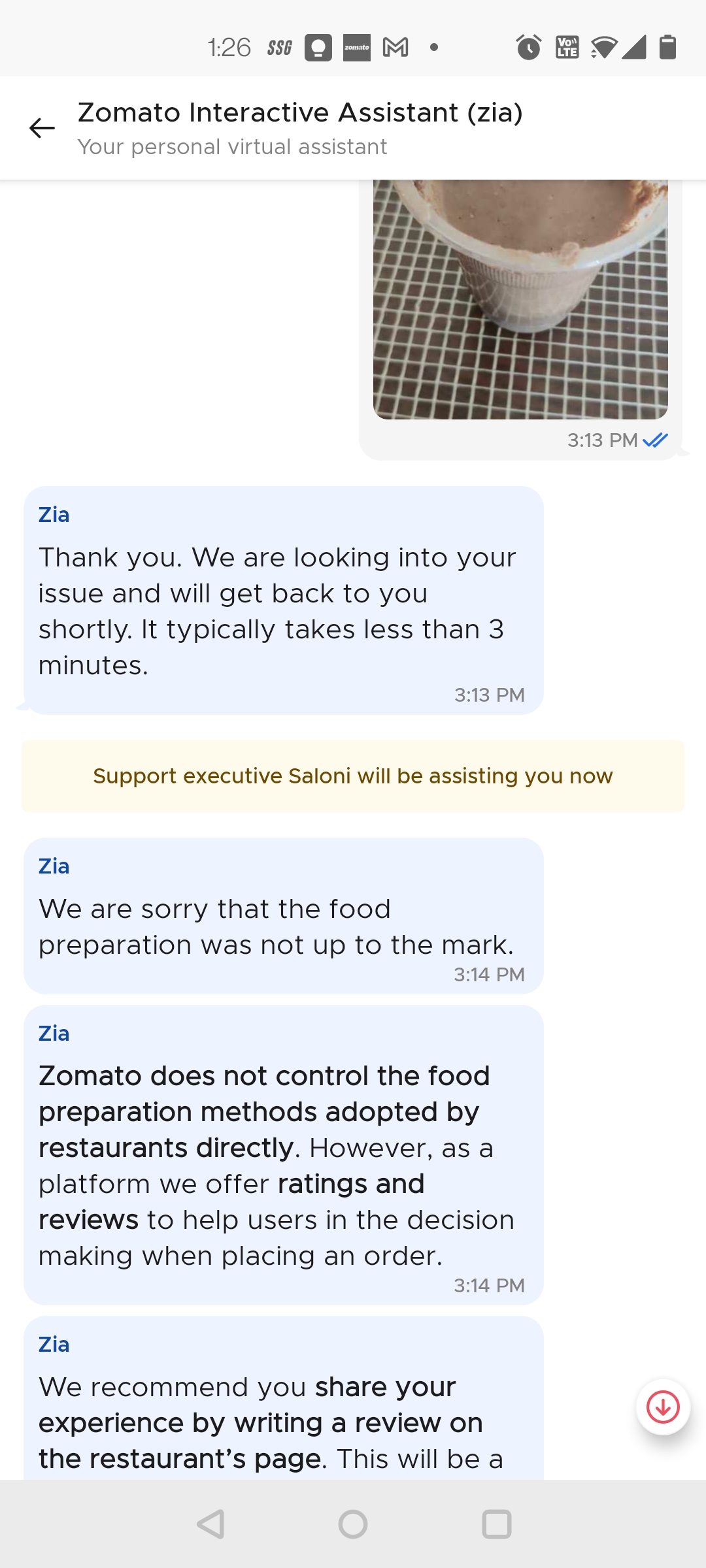706x1568 pixels.
Task: Tap the 'Your personal virtual assistant' subtitle
Action: 232,147
